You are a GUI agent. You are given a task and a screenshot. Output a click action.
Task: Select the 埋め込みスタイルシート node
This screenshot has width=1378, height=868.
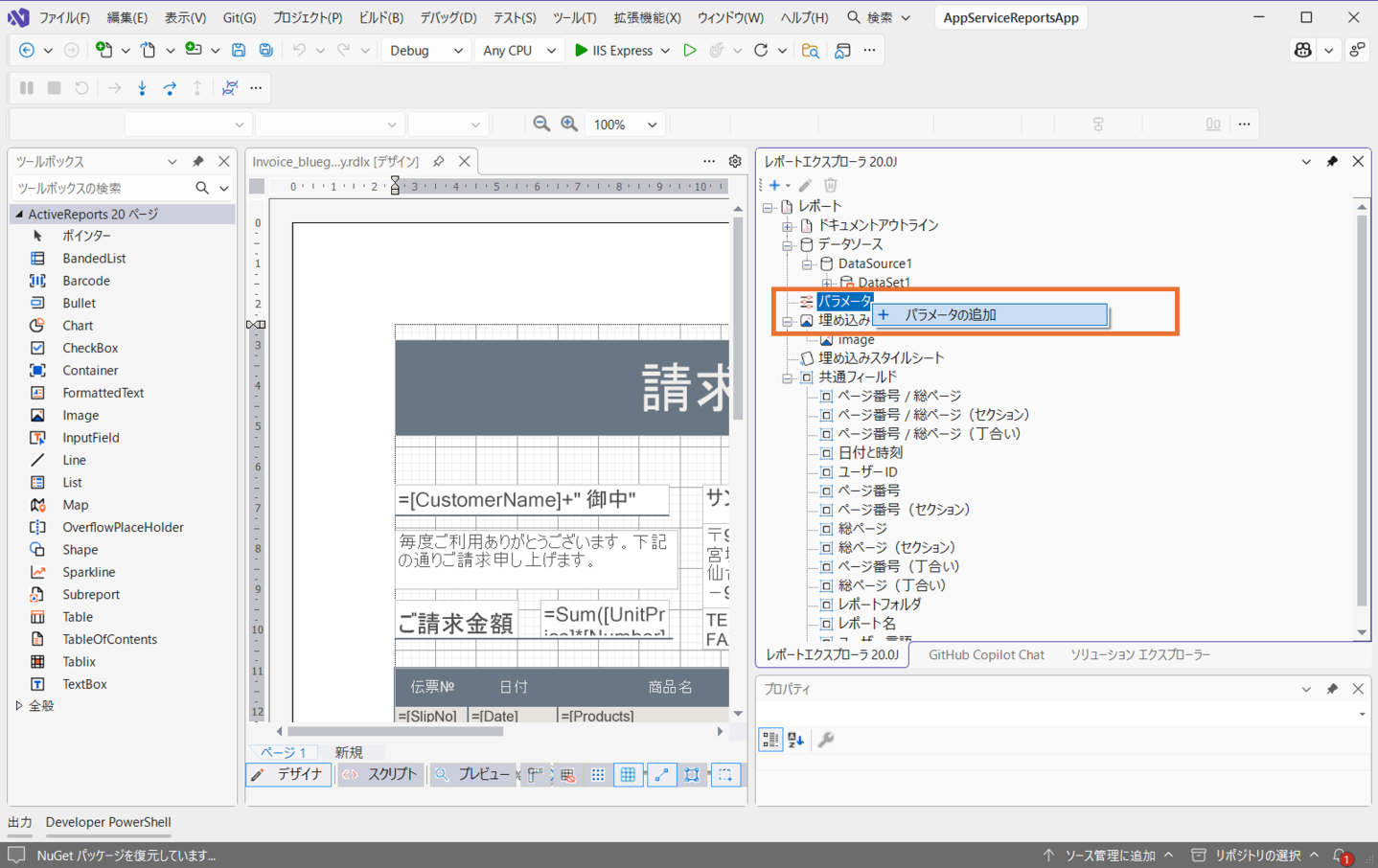(881, 358)
